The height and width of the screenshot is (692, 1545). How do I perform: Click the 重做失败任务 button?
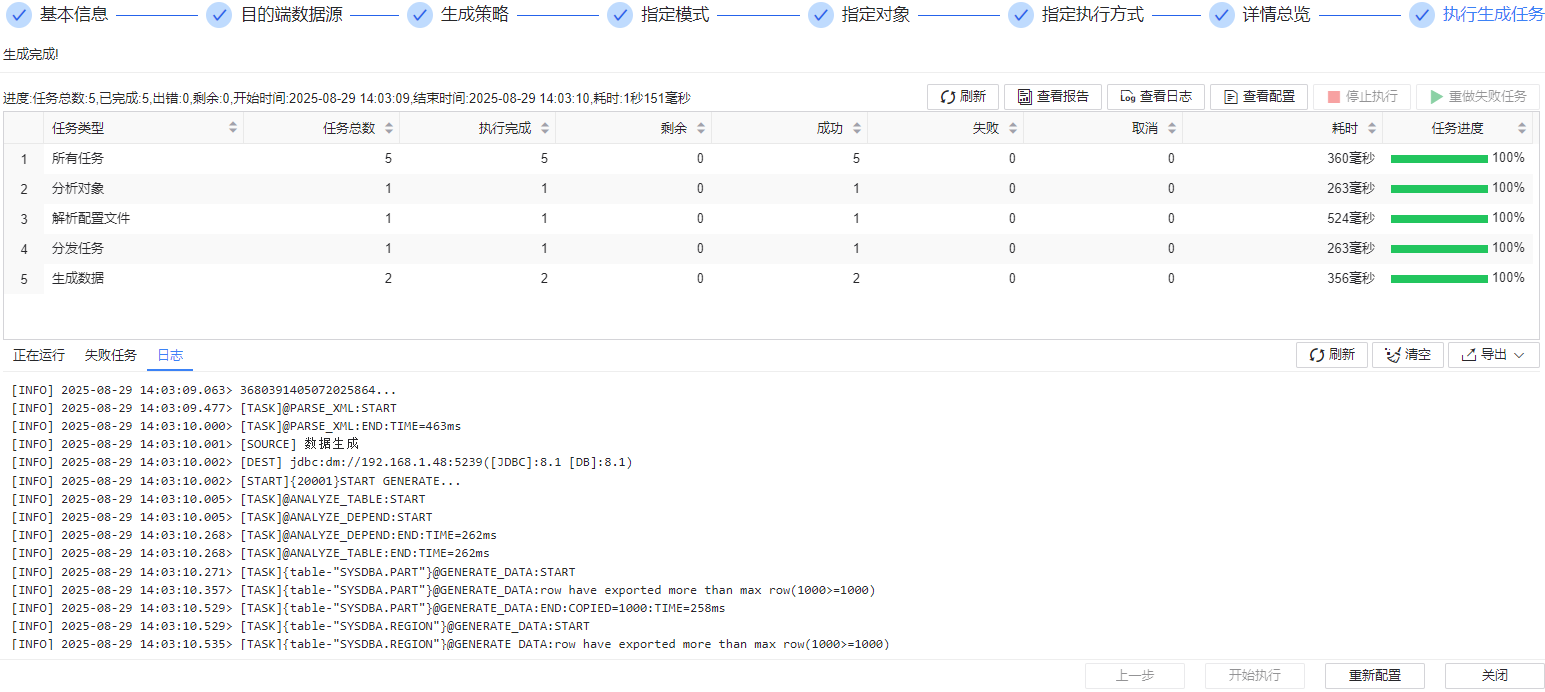click(1478, 97)
